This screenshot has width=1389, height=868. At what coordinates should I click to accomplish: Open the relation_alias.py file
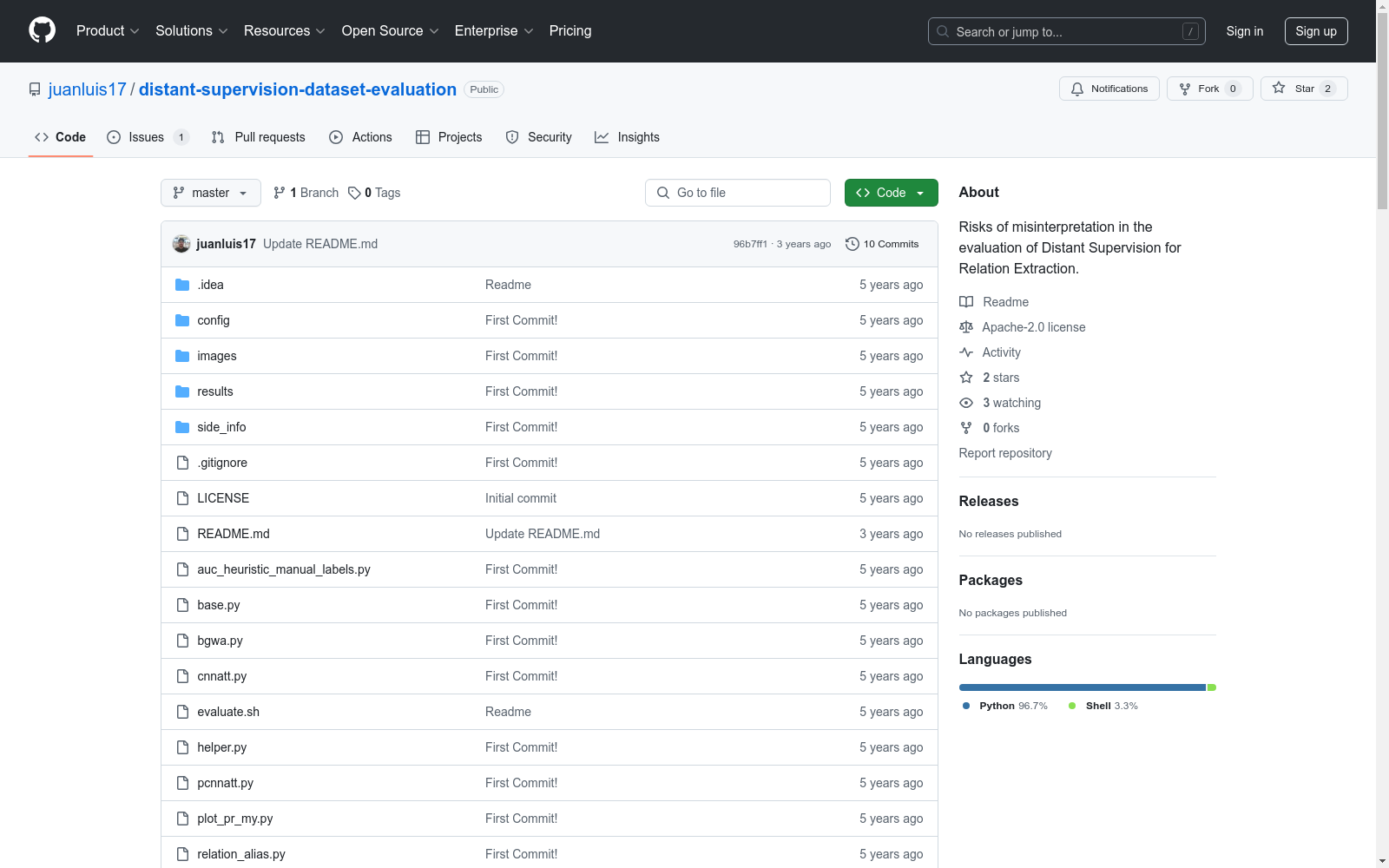241,854
